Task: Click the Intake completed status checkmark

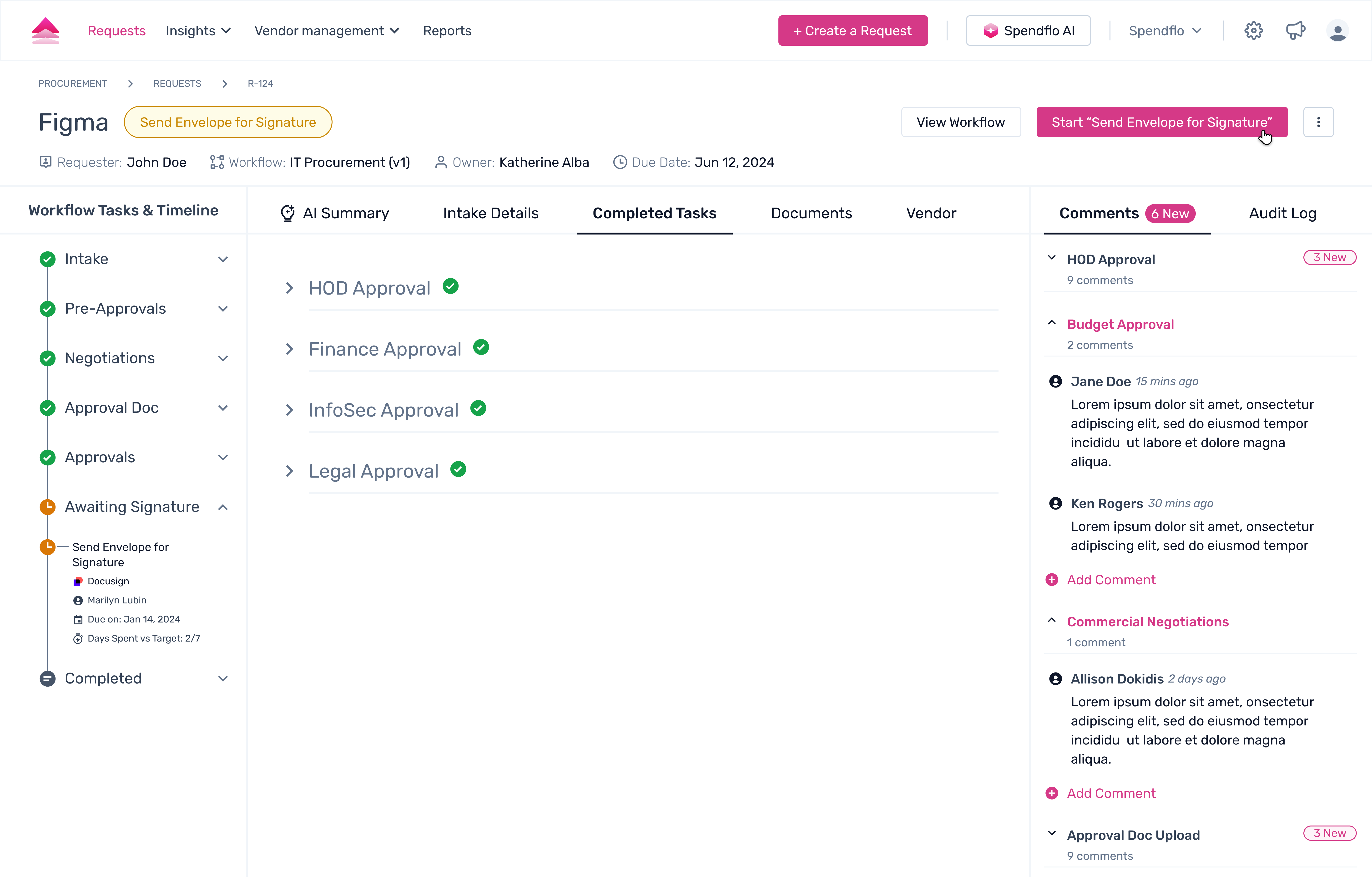Action: (x=47, y=260)
